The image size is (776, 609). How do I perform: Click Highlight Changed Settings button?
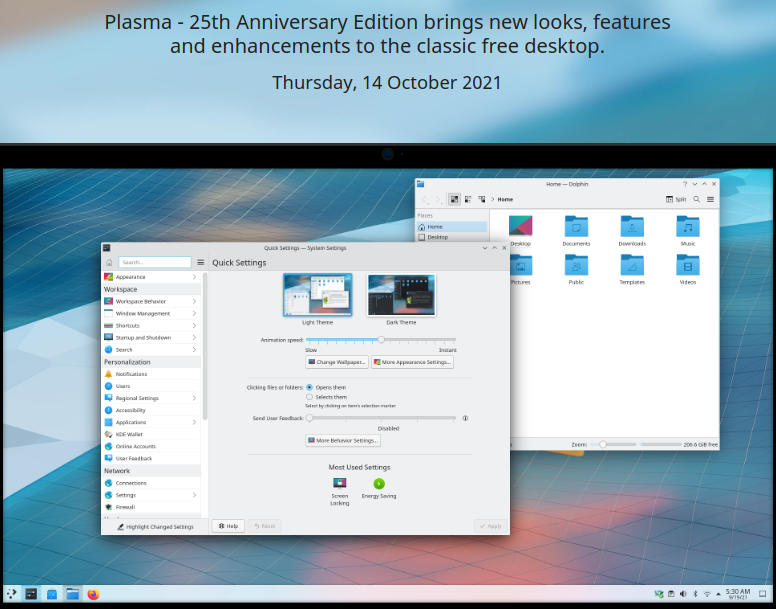click(155, 527)
